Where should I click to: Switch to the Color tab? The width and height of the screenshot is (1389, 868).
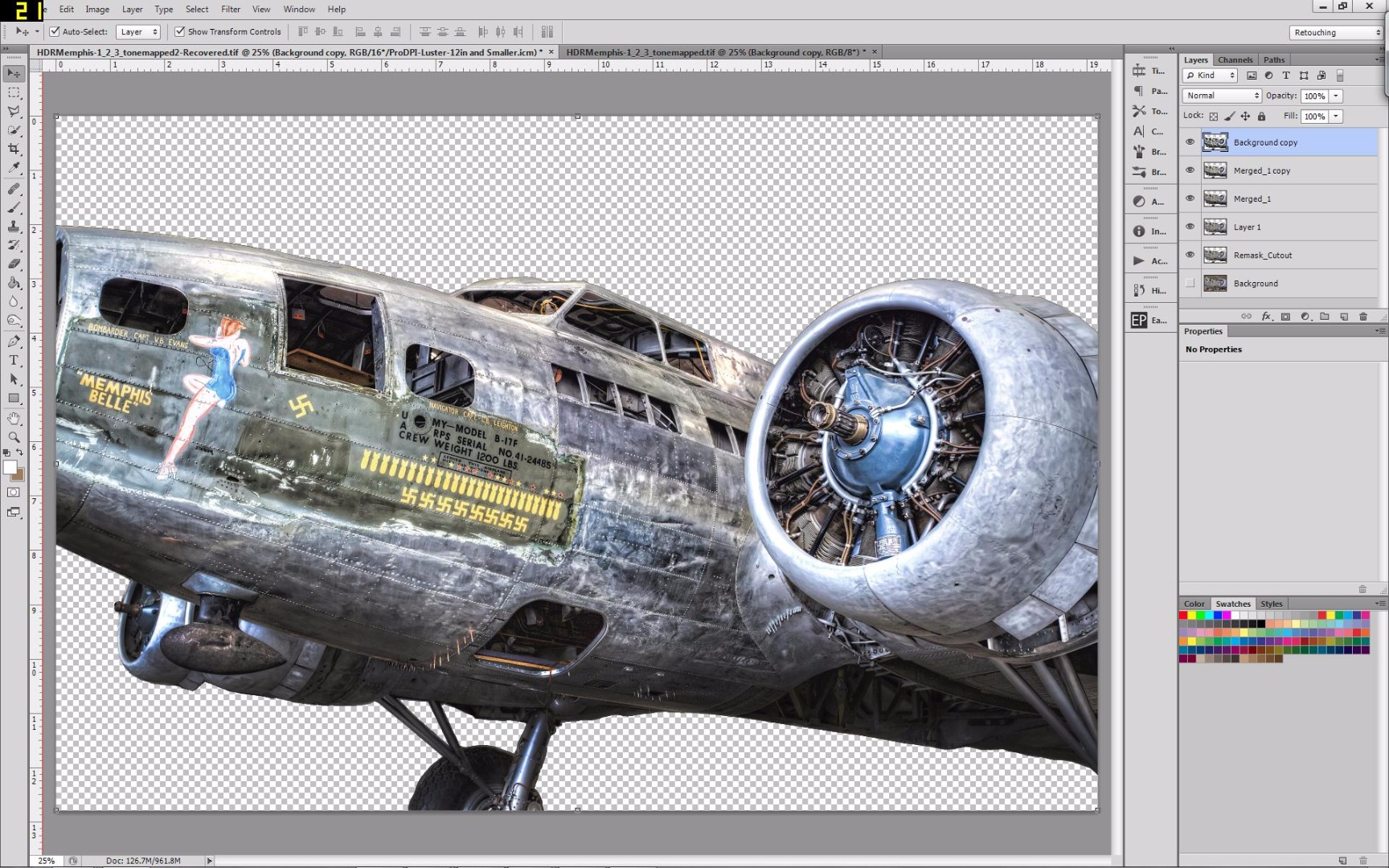coord(1194,604)
